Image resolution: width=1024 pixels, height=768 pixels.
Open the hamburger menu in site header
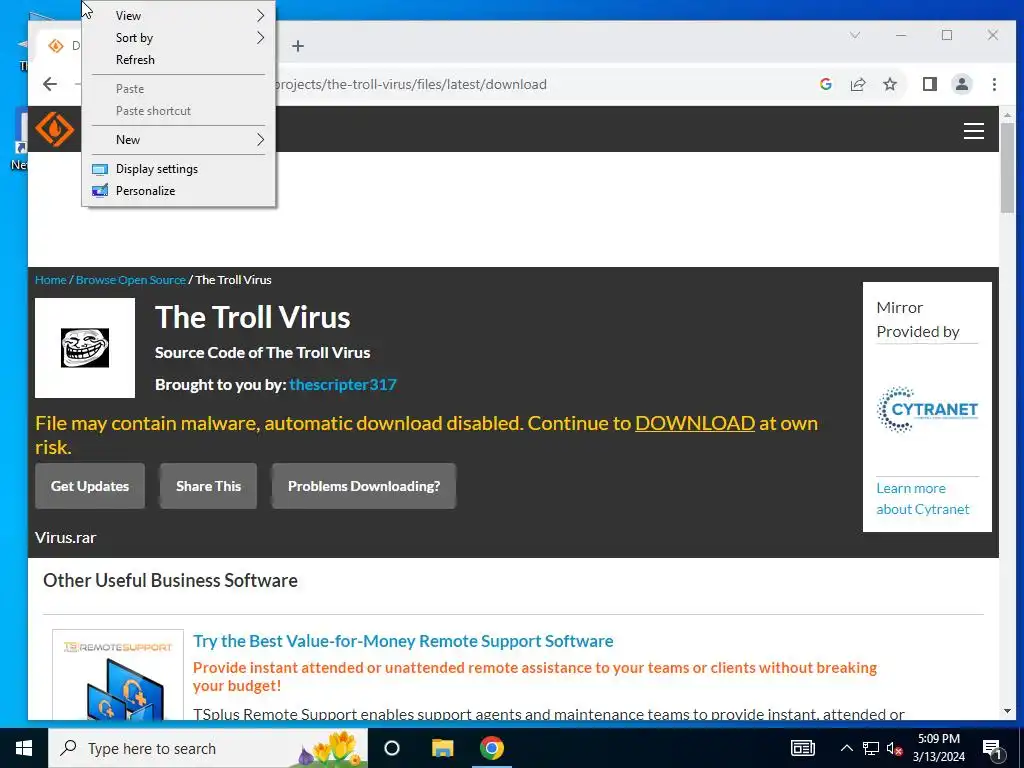(x=974, y=131)
